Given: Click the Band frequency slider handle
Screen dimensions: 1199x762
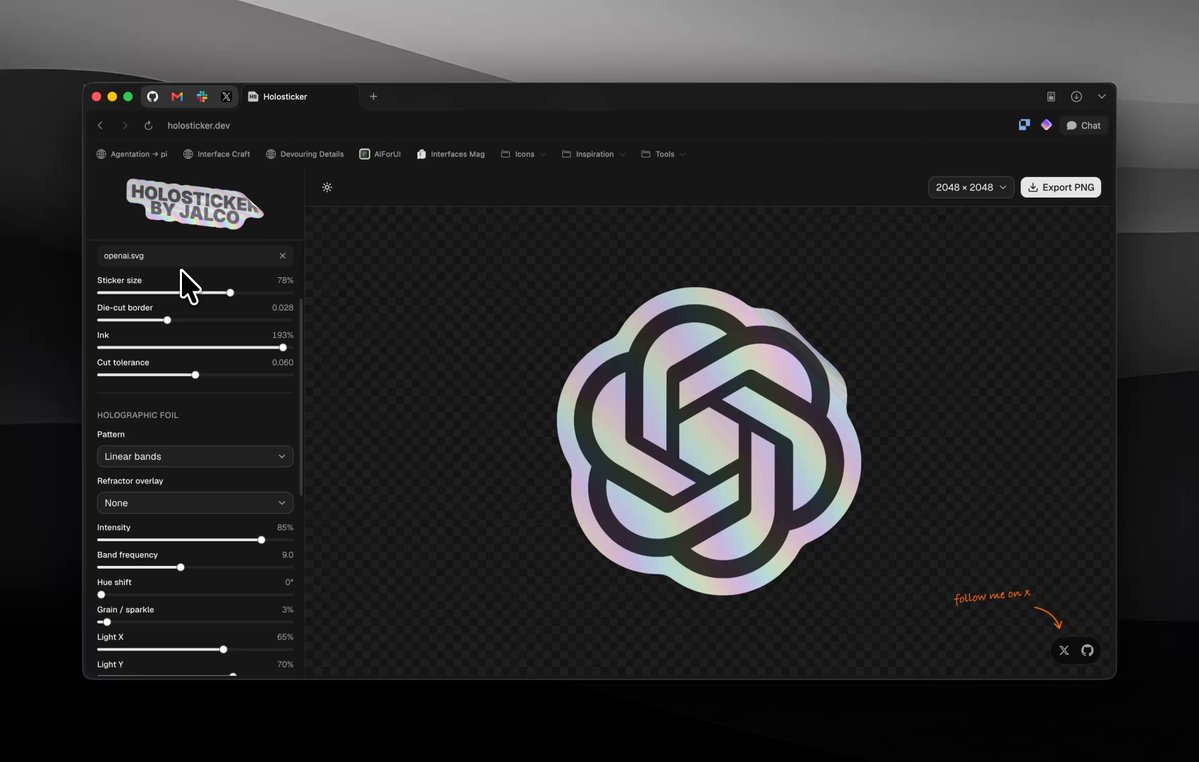Looking at the screenshot, I should (180, 567).
